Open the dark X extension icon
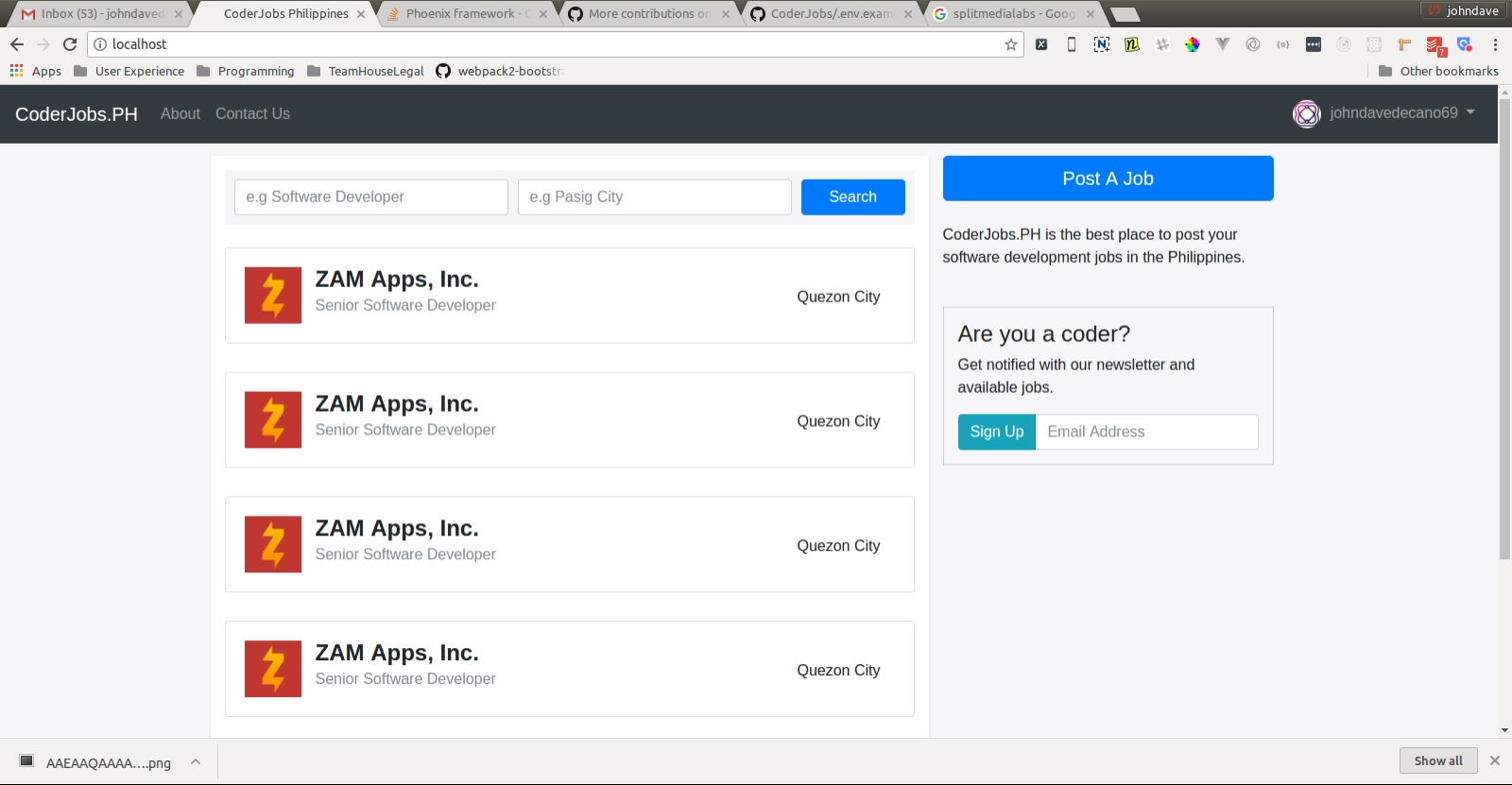Image resolution: width=1512 pixels, height=785 pixels. pos(1041,44)
